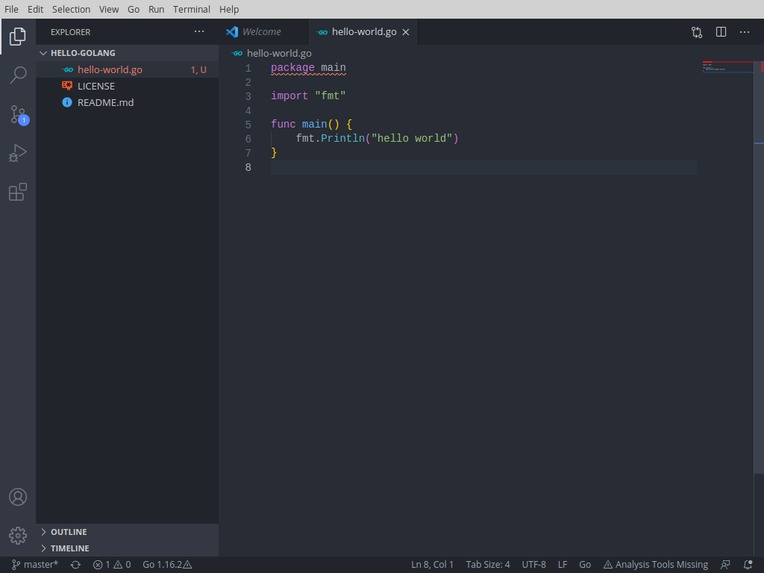
Task: Click the errors and warnings count
Action: [x=112, y=565]
